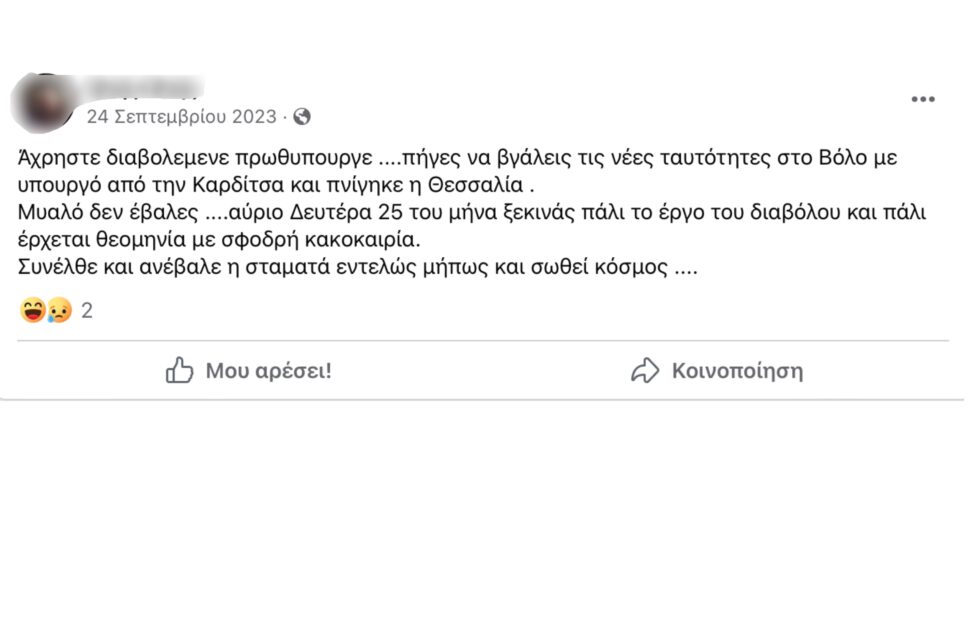
Task: Open the blurred profile picture
Action: point(42,103)
